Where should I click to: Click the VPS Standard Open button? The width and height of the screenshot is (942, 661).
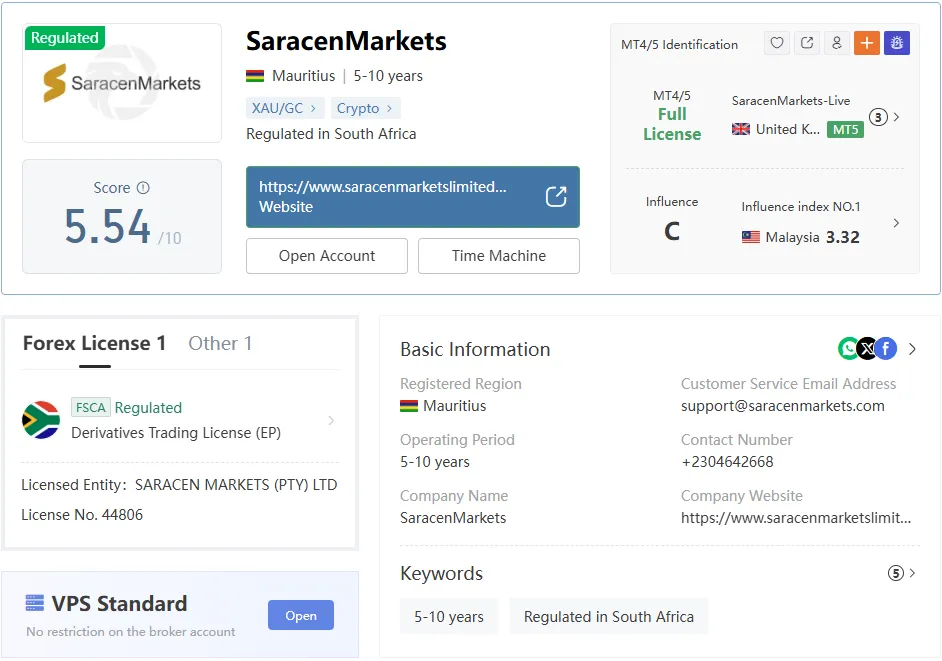pos(301,615)
